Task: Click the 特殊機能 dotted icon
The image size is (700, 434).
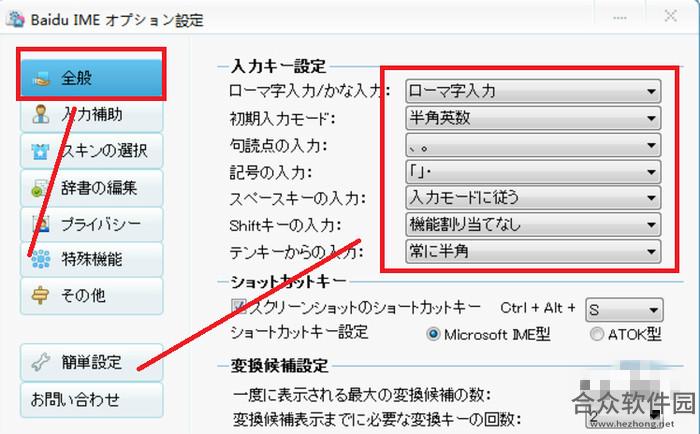Action: click(x=41, y=259)
